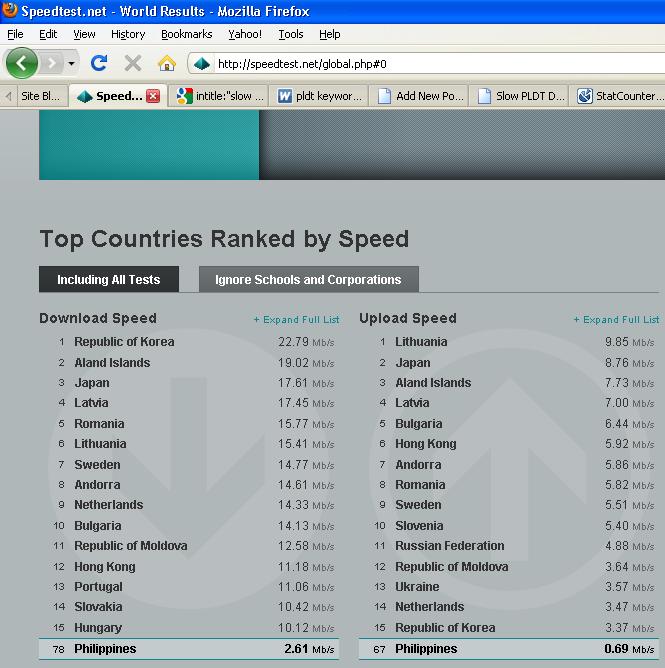Screen dimensions: 665x668
Task: Click the Speedtest favicon on active tab
Action: pos(84,96)
